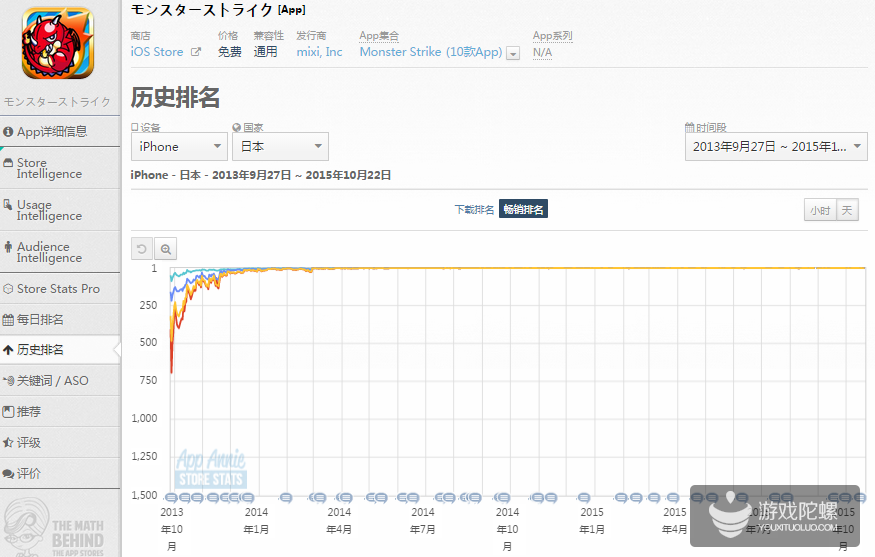The height and width of the screenshot is (557, 875).
Task: Open 关键词 / ASO page
Action: pyautogui.click(x=60, y=381)
